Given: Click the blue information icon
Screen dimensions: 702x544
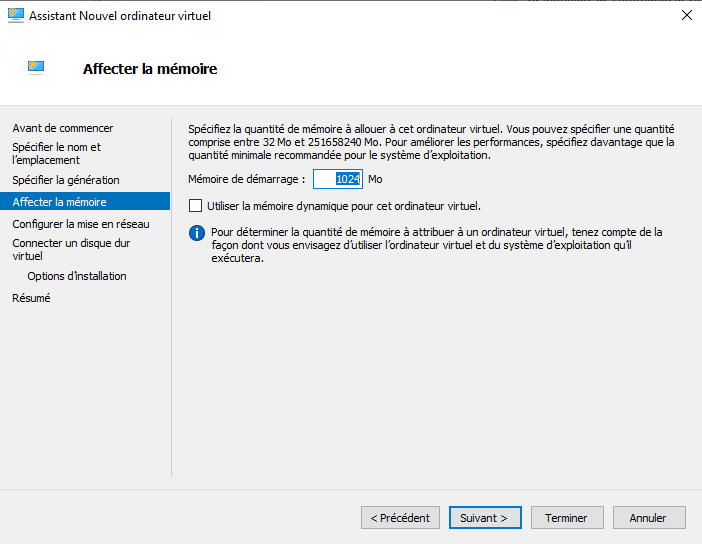Looking at the screenshot, I should 196,233.
